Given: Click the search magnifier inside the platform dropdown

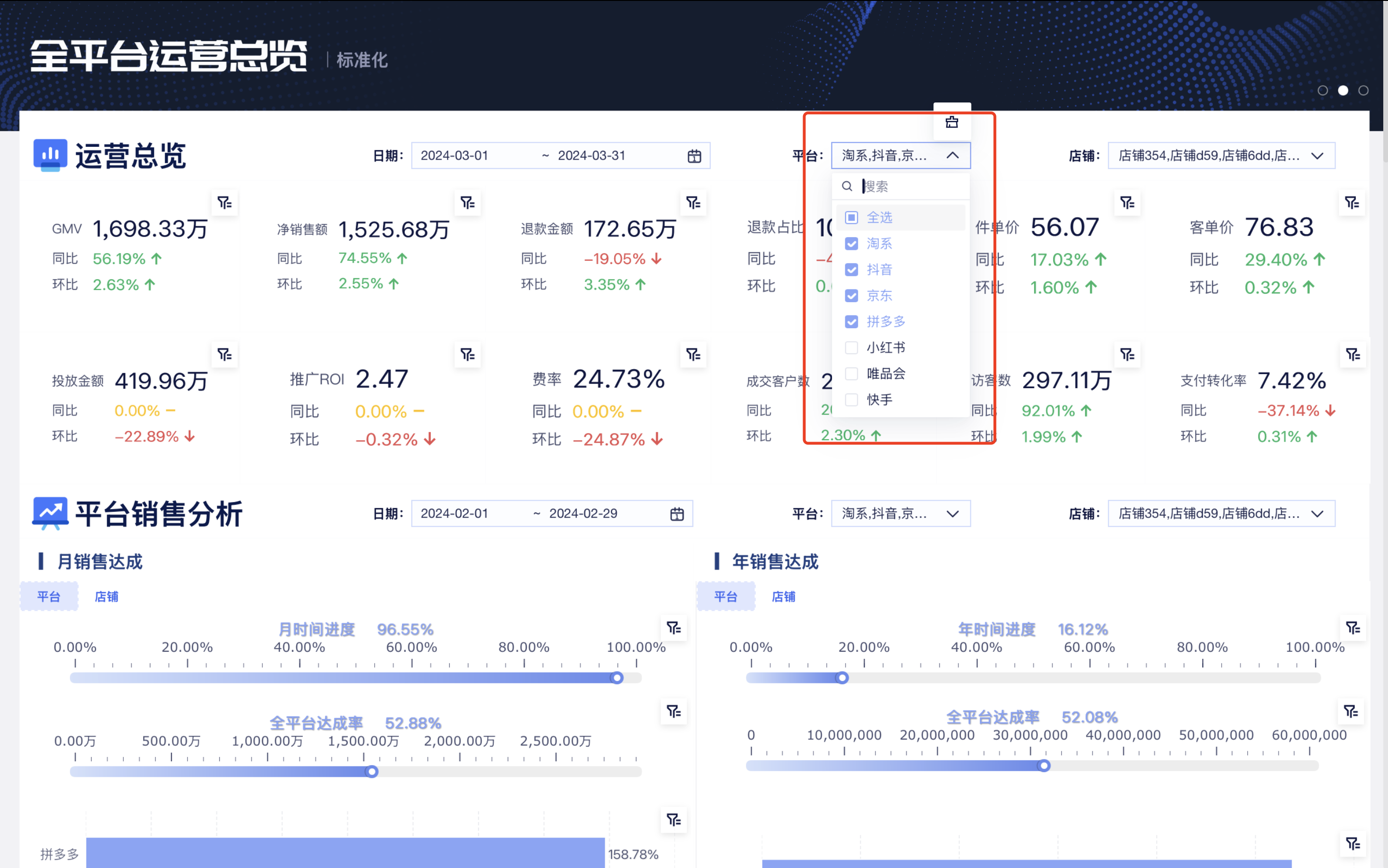Looking at the screenshot, I should 848,186.
